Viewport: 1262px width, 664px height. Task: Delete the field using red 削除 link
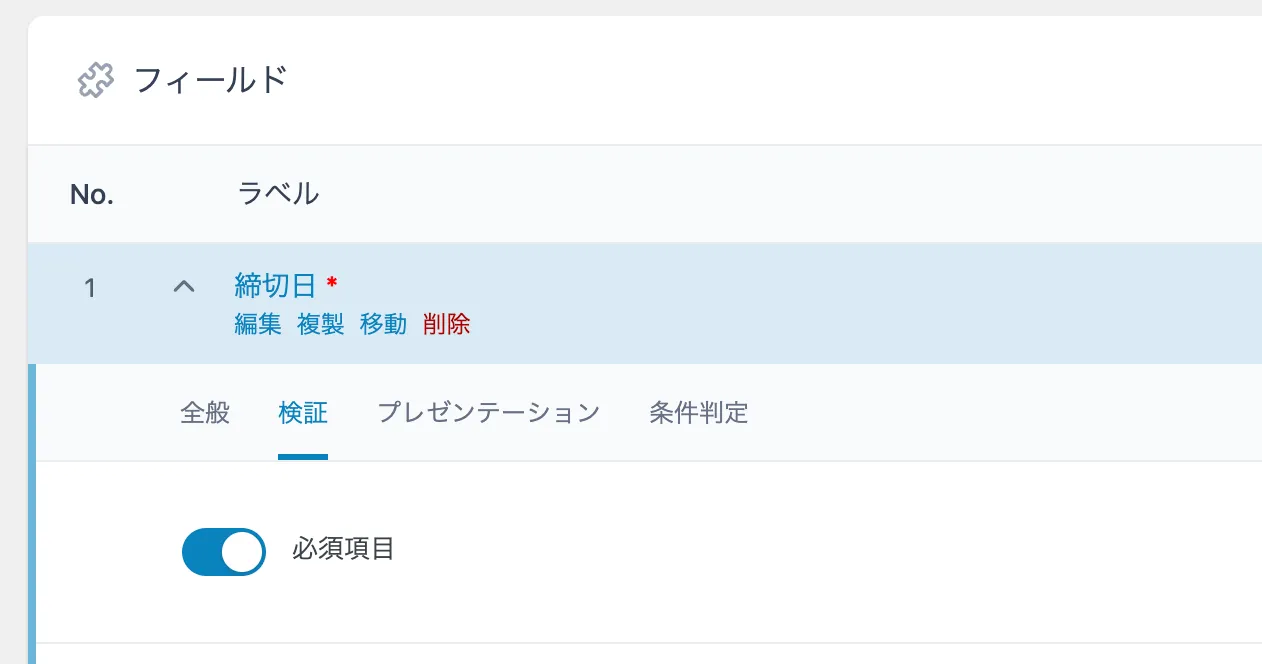coord(446,324)
